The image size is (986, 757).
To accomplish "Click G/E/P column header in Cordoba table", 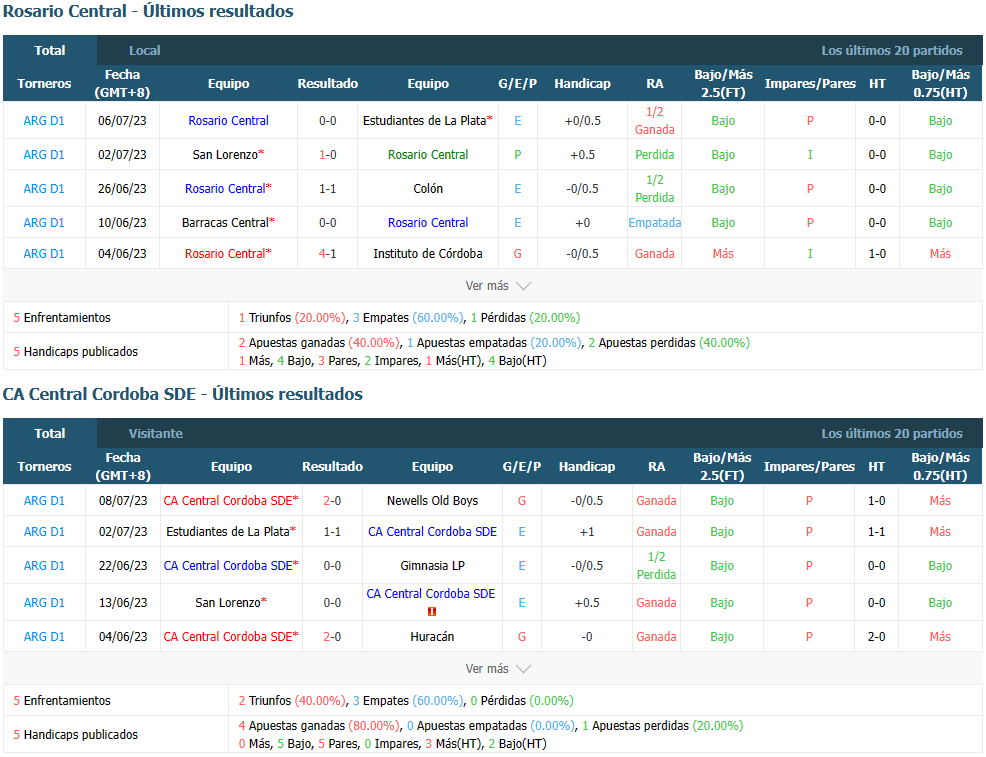I will pos(522,467).
